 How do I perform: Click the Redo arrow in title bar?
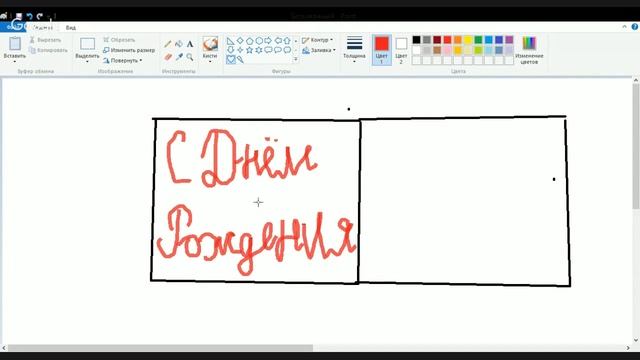point(40,16)
